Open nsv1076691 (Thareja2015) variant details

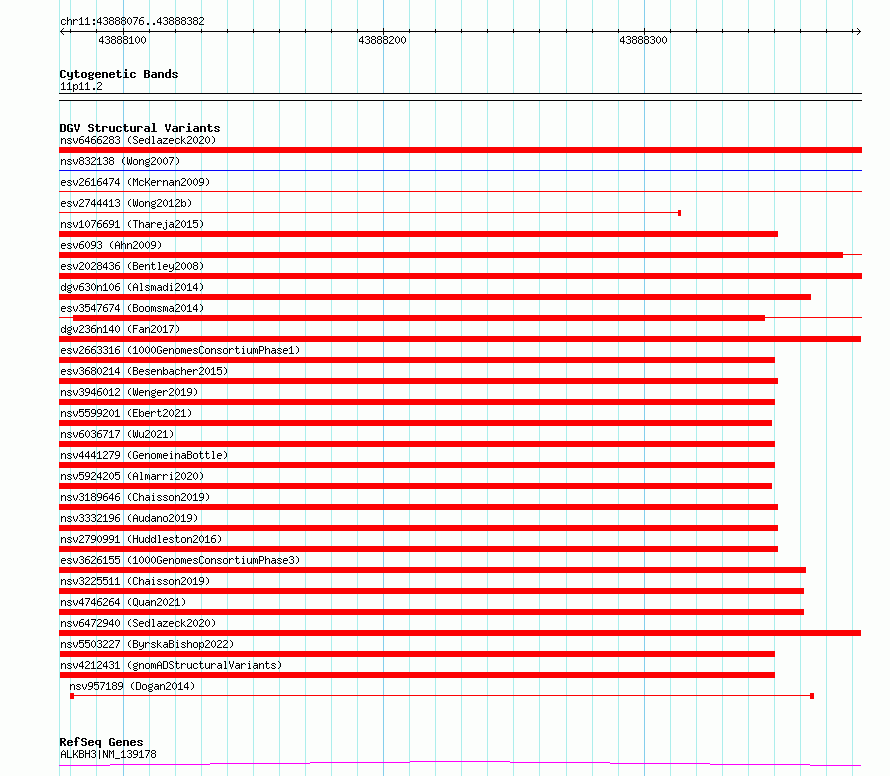(x=132, y=224)
